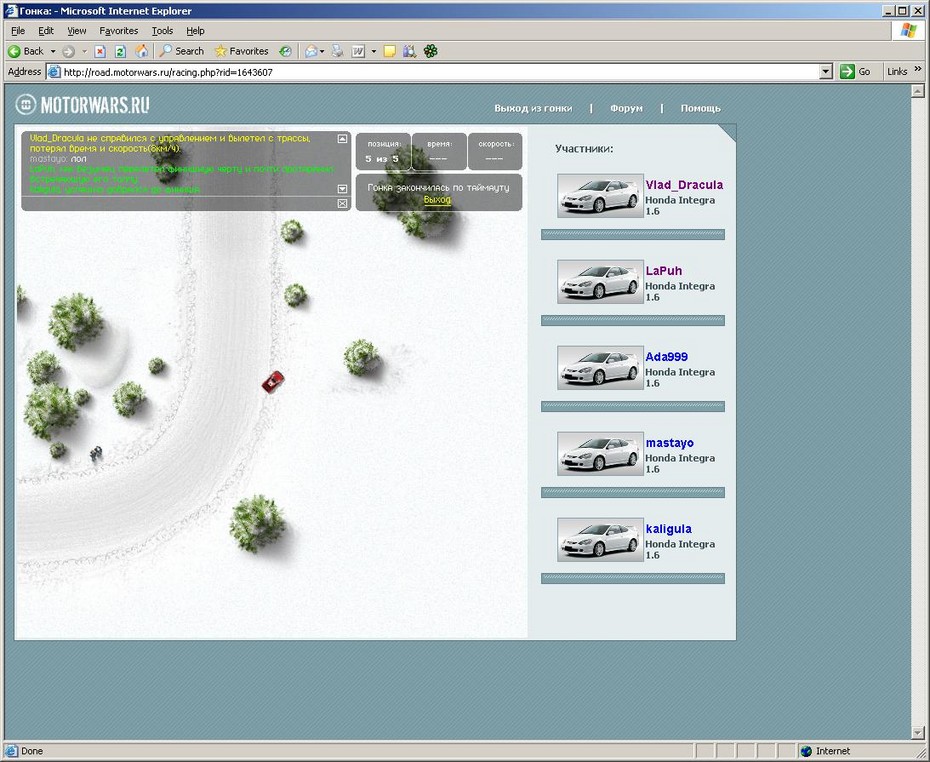Open Ada999's profile link
This screenshot has height=762, width=930.
pos(667,357)
